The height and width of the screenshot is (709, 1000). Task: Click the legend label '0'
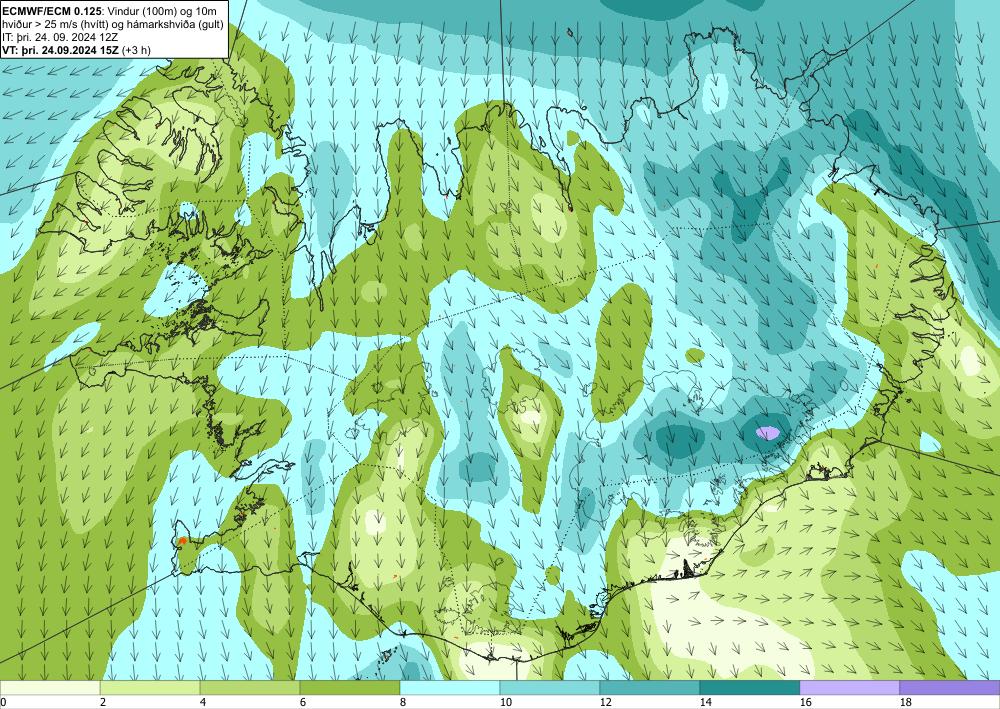(3, 702)
